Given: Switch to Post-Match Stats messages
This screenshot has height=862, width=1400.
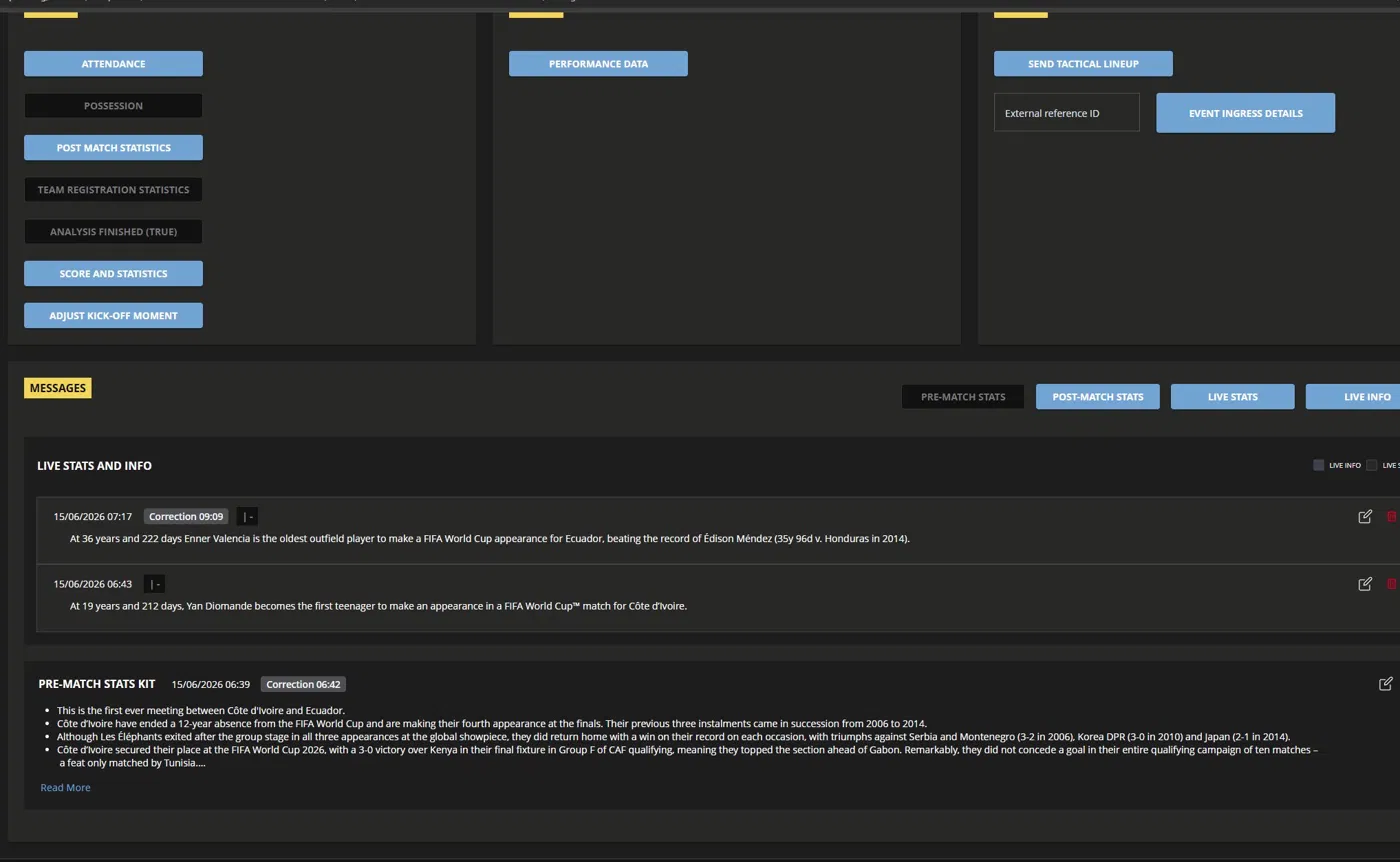Looking at the screenshot, I should click(1097, 397).
